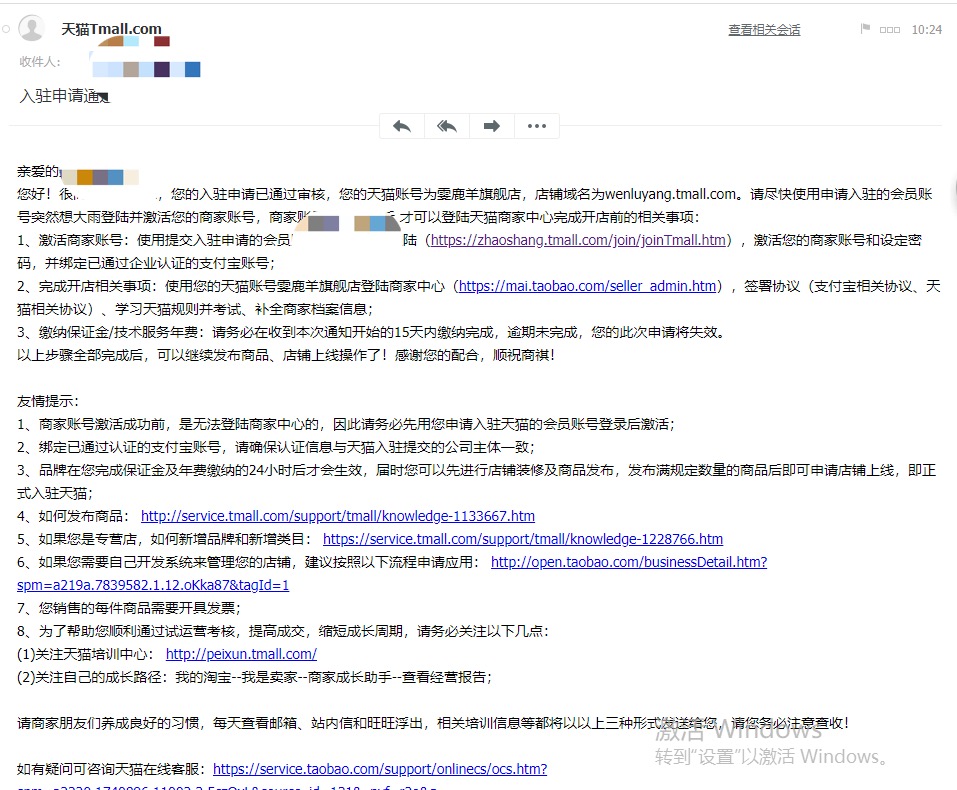Screen dimensions: 957x790
Task: Open the zhaoshang.tmall.com joinTmall link
Action: coord(579,240)
